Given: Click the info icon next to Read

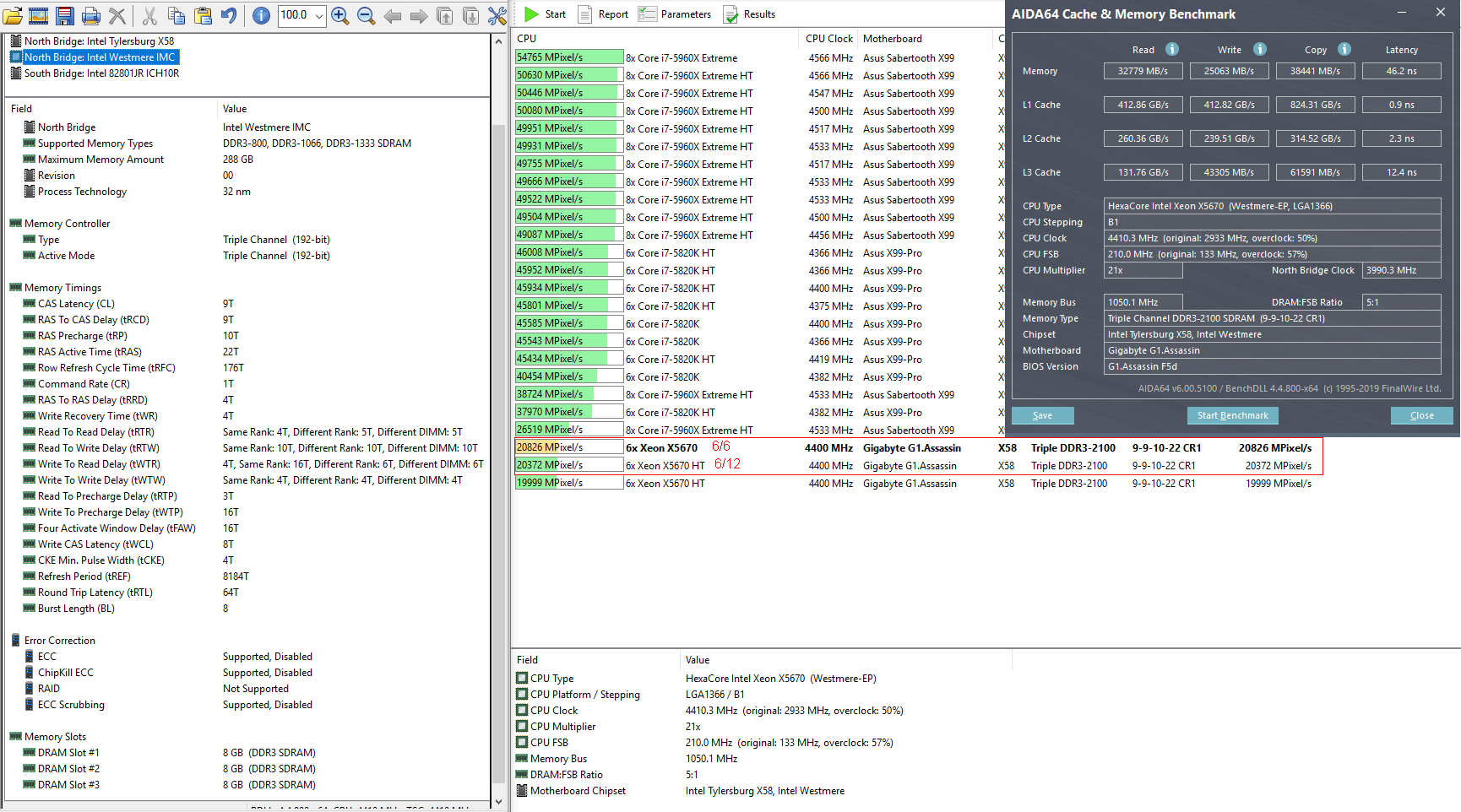Looking at the screenshot, I should coord(1171,49).
